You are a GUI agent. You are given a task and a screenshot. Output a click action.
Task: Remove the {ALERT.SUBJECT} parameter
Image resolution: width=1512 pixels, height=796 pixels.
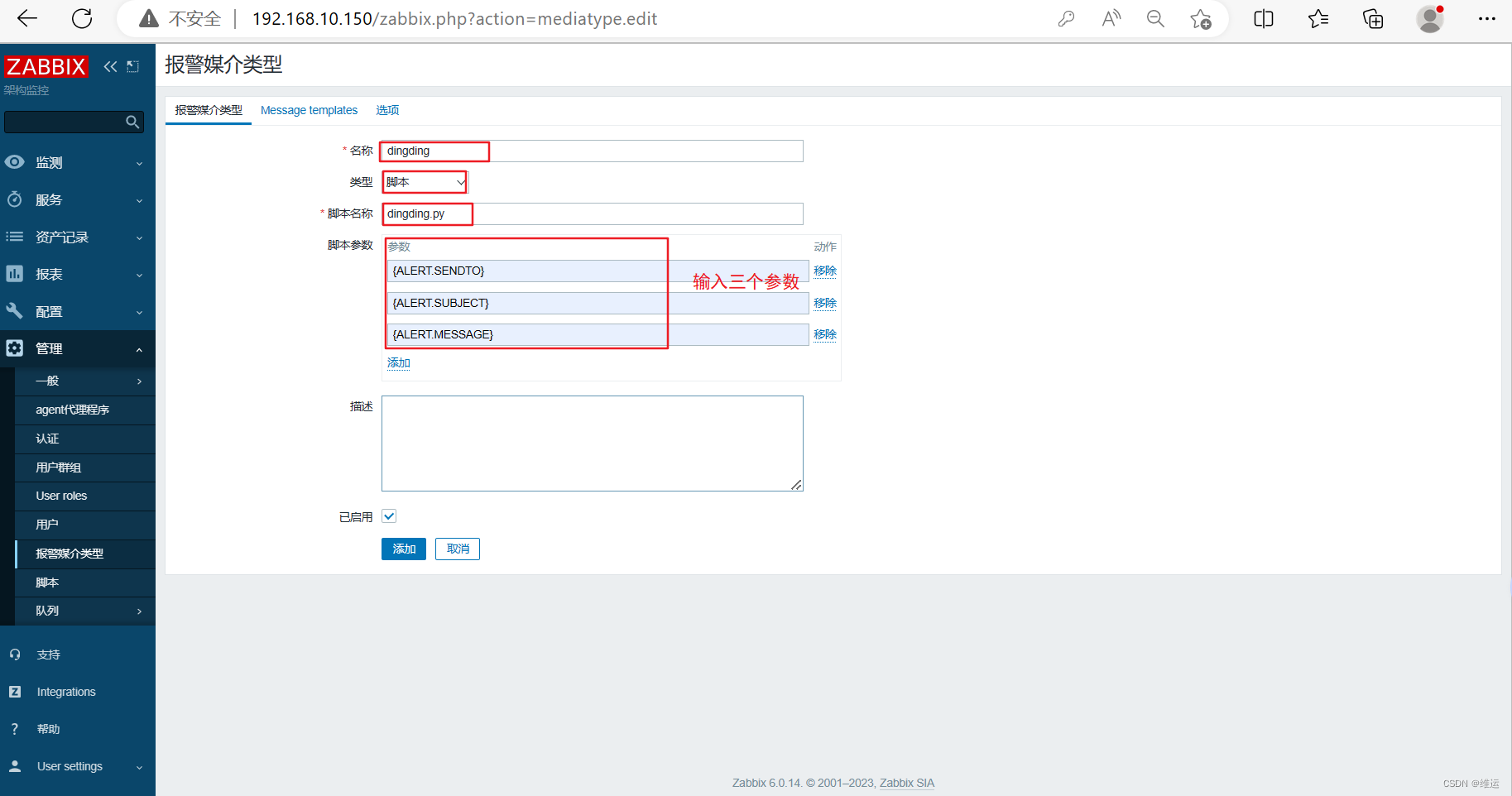825,303
